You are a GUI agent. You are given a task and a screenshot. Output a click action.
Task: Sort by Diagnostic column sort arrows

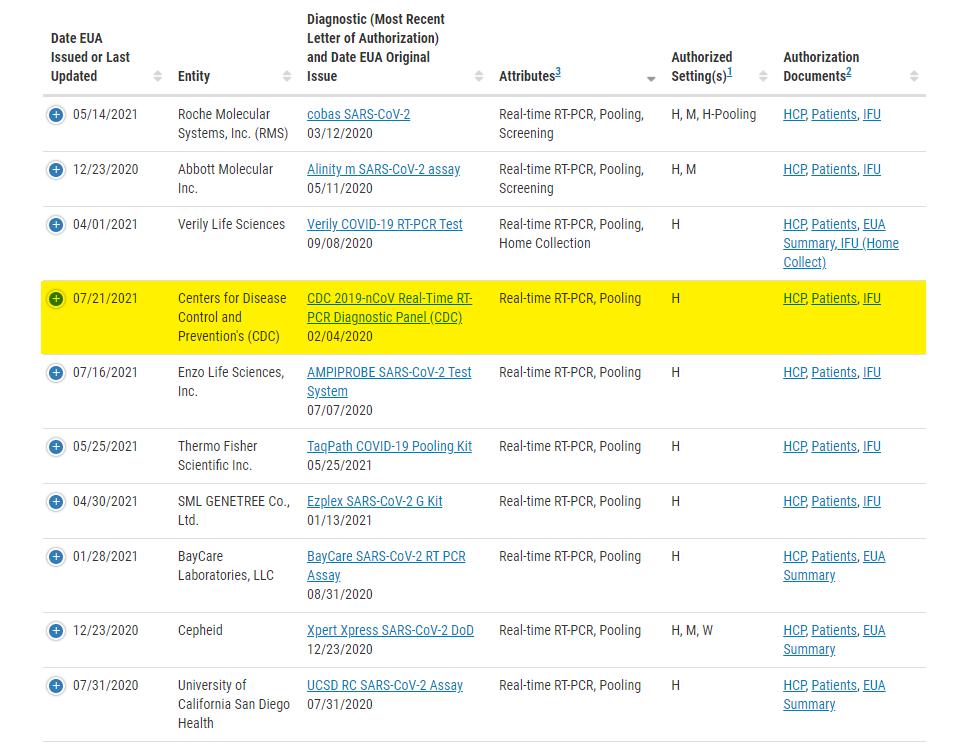(x=478, y=76)
